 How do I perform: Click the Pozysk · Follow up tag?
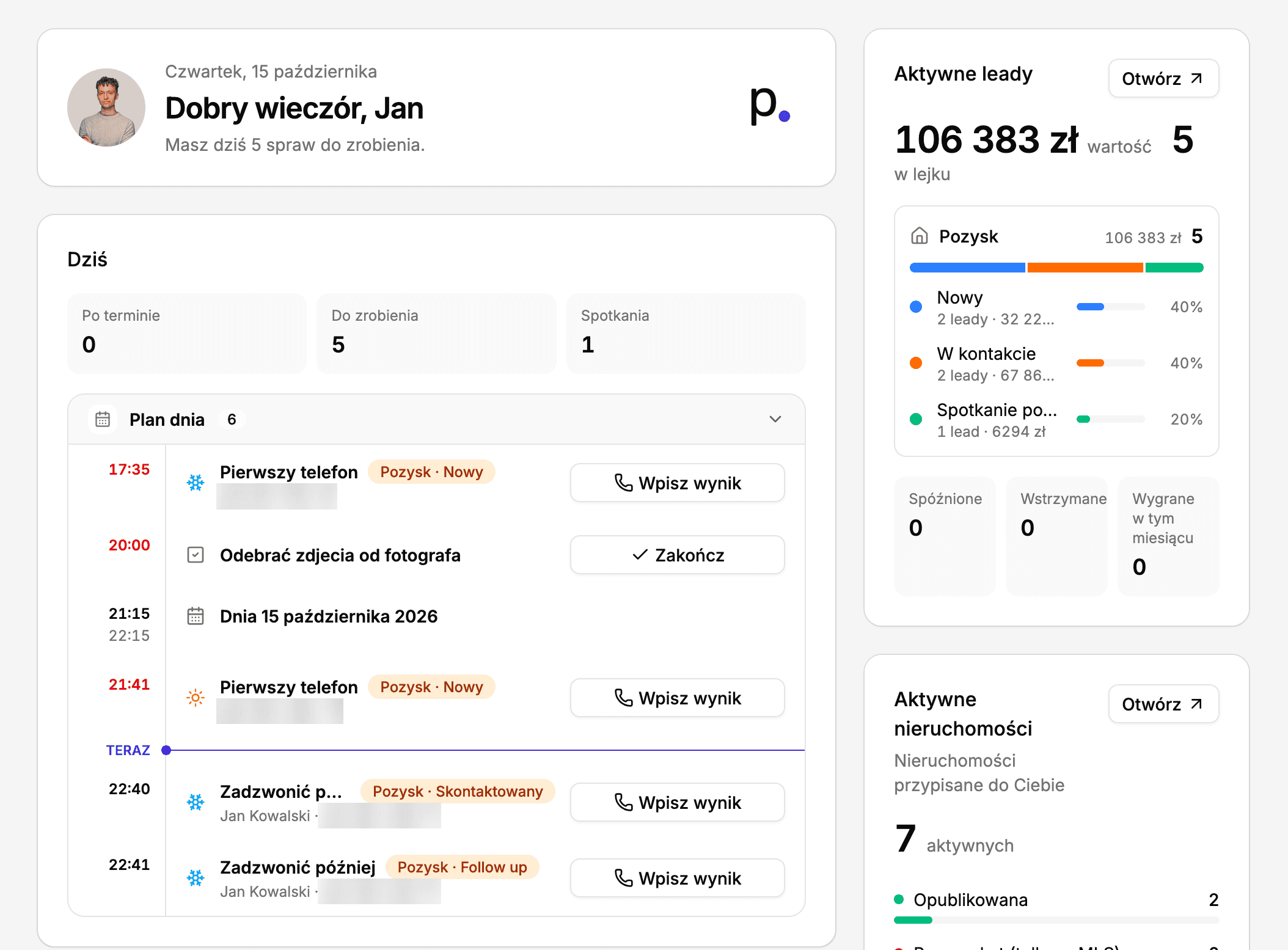462,867
